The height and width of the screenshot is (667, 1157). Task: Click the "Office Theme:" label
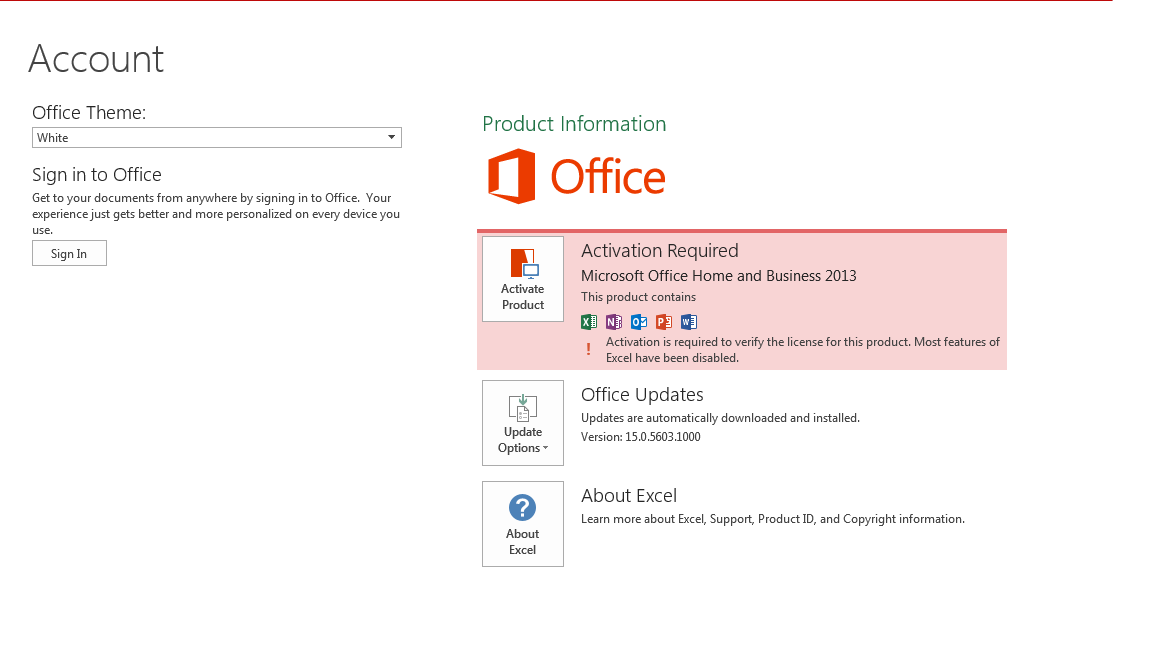[89, 113]
